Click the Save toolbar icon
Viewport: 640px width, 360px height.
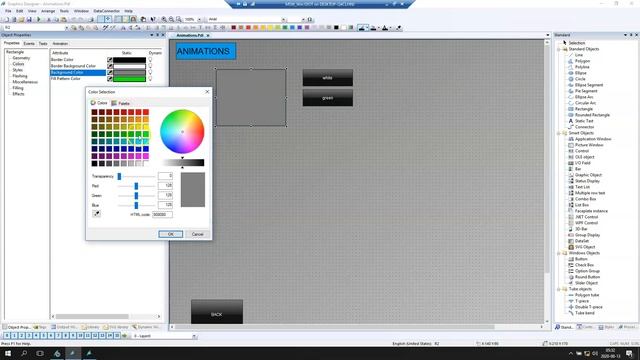click(29, 20)
